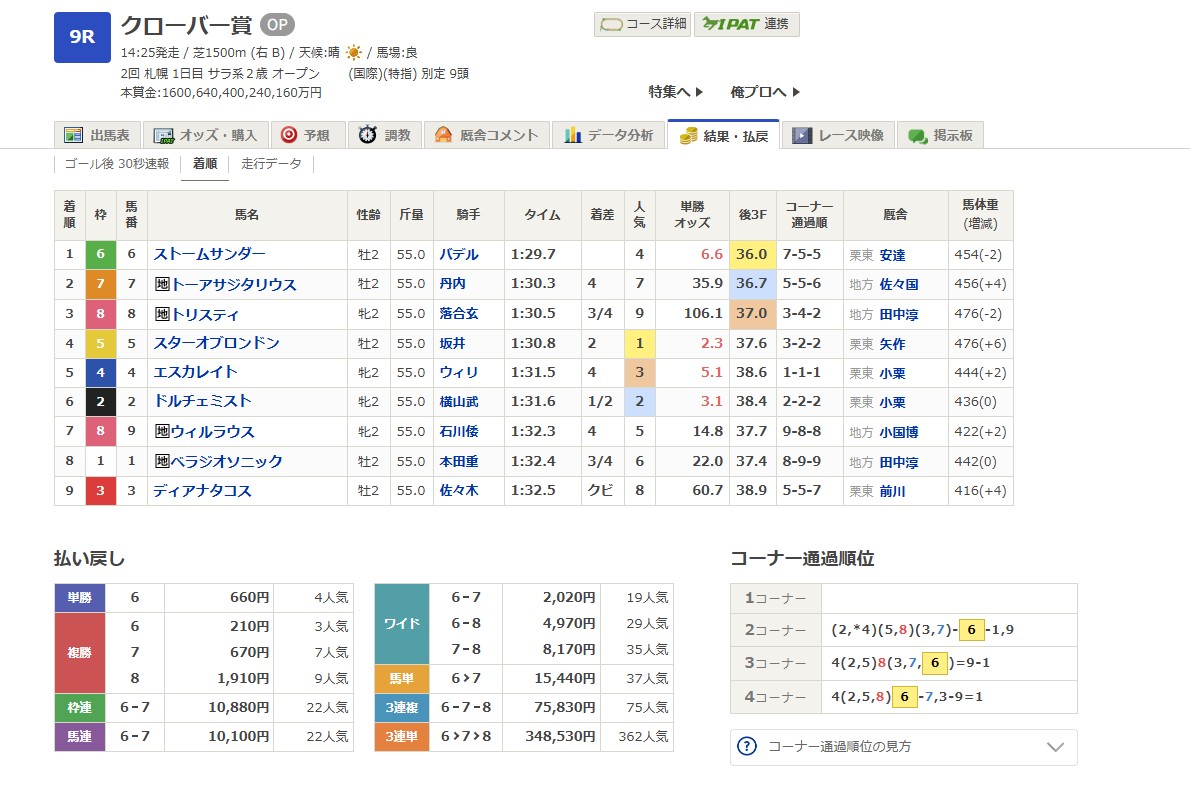Open jockey 石川倭's profile

(x=458, y=431)
